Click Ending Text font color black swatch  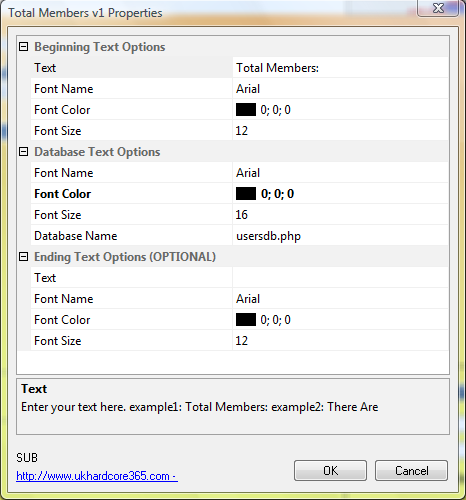(x=246, y=320)
